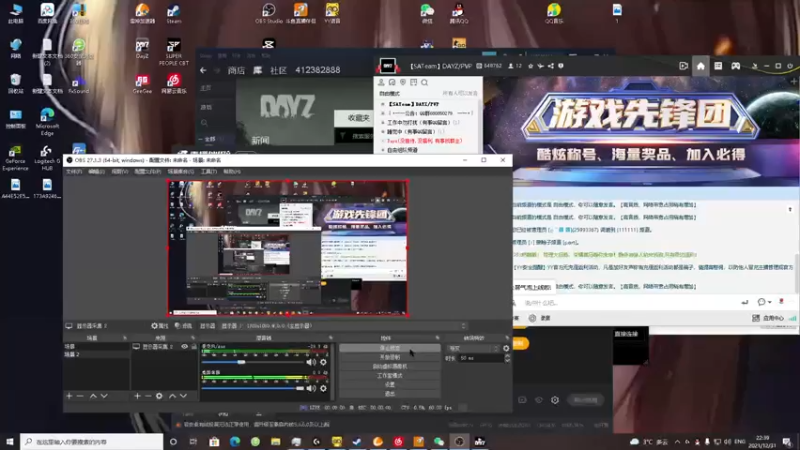The width and height of the screenshot is (800, 450).
Task: Click 停止推流 button in OBS controls
Action: pyautogui.click(x=390, y=348)
